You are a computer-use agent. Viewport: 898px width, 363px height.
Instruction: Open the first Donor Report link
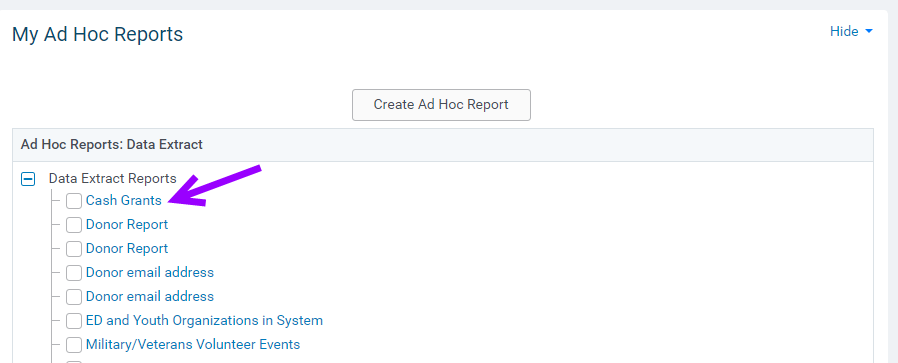[127, 224]
